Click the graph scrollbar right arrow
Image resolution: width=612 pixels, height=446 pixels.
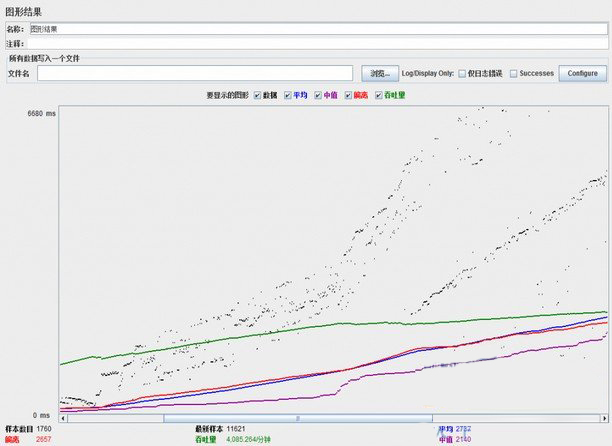point(604,418)
